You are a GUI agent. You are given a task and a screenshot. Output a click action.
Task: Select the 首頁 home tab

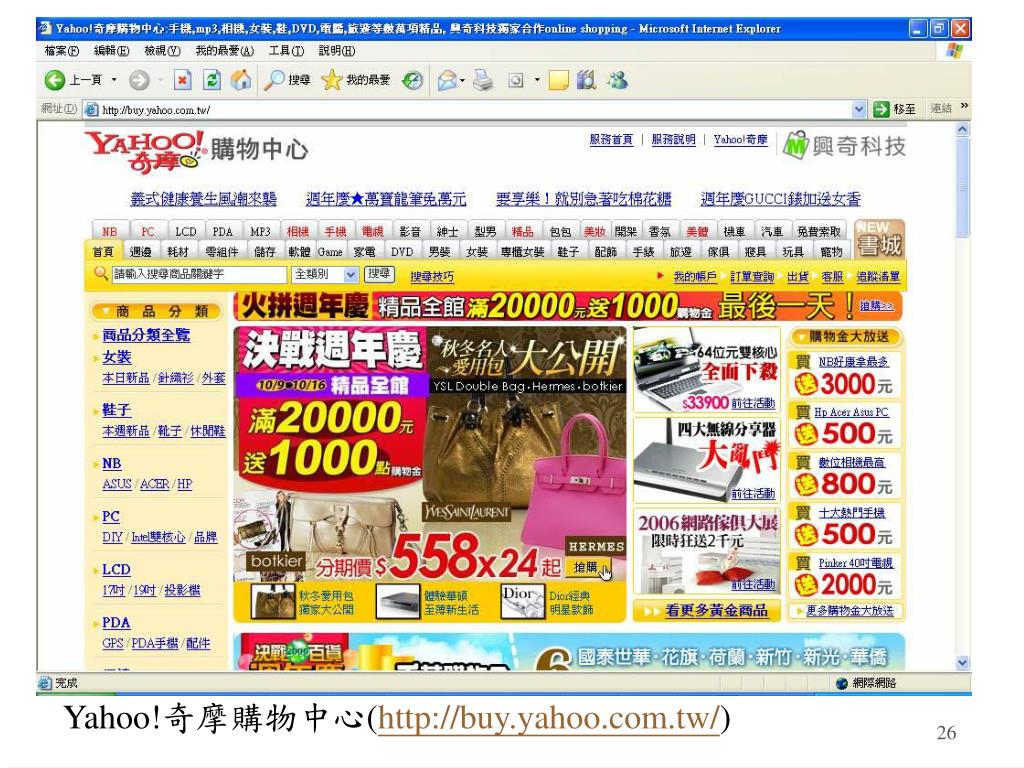point(103,251)
